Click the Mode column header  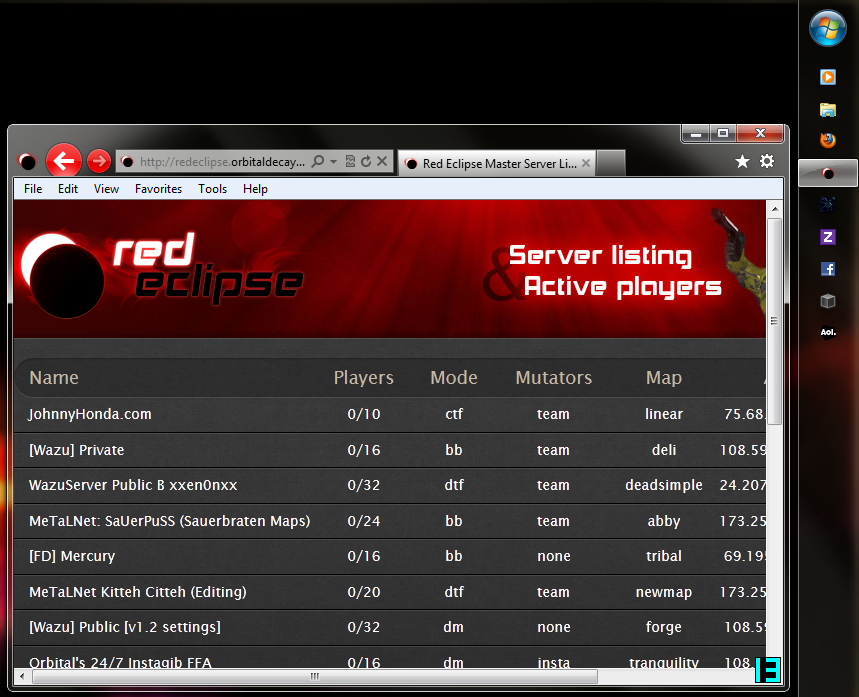(x=454, y=378)
